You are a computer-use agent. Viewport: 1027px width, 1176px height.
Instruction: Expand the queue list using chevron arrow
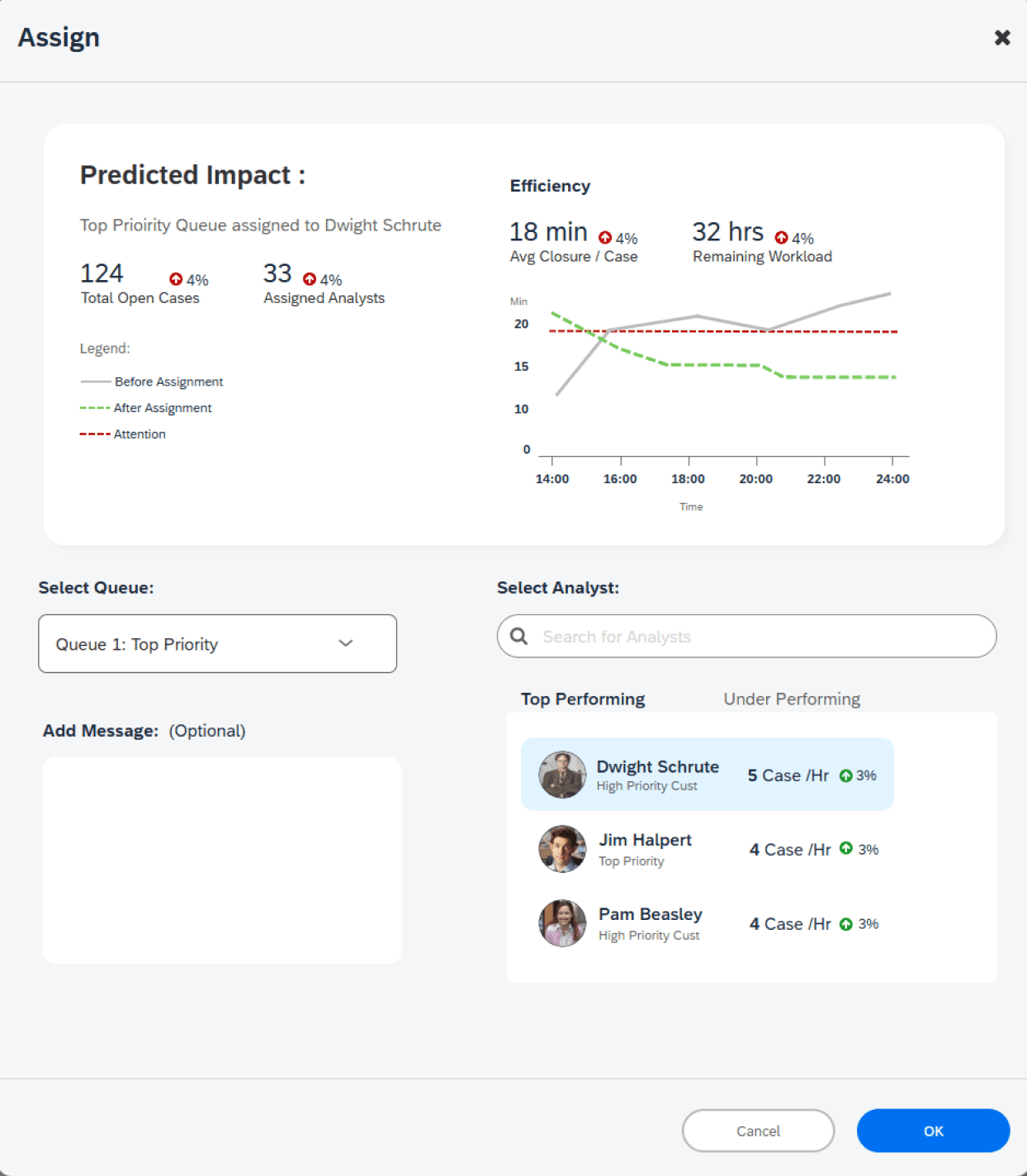pyautogui.click(x=346, y=643)
